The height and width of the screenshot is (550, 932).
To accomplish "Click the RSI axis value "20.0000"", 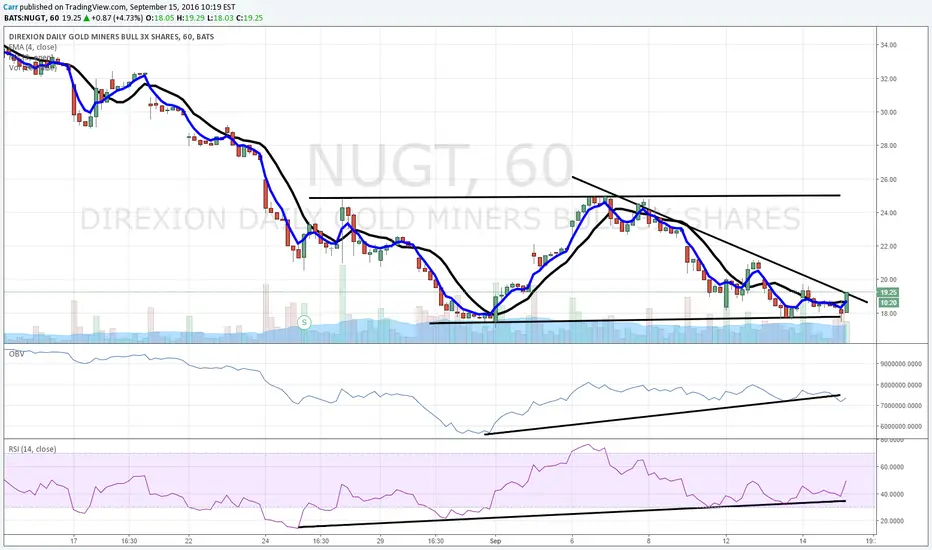I will (893, 521).
